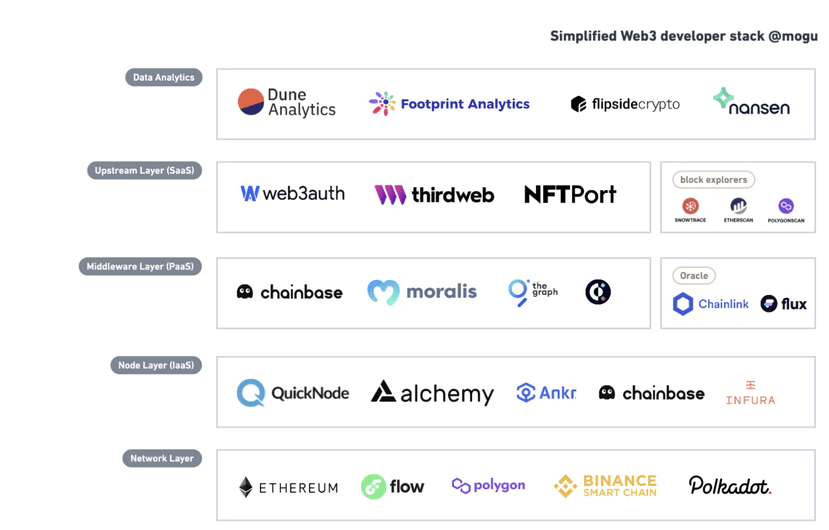
Task: Select the Ethereum network logo
Action: click(x=288, y=487)
